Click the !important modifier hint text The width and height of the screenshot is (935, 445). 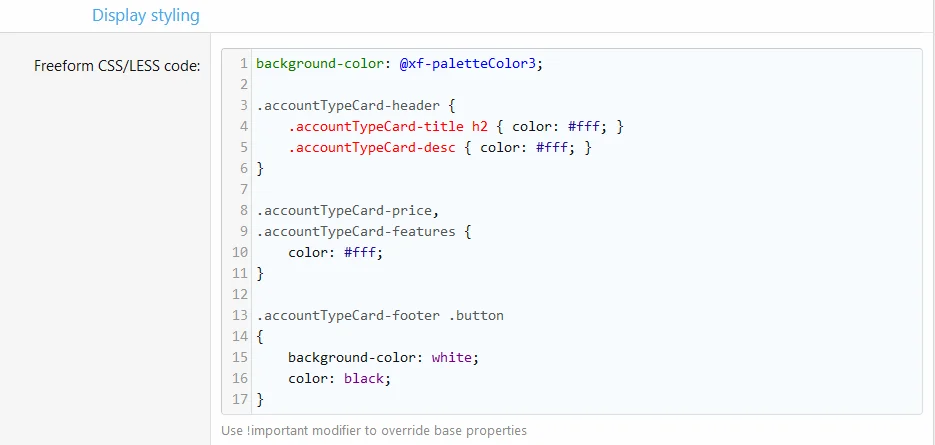(374, 431)
